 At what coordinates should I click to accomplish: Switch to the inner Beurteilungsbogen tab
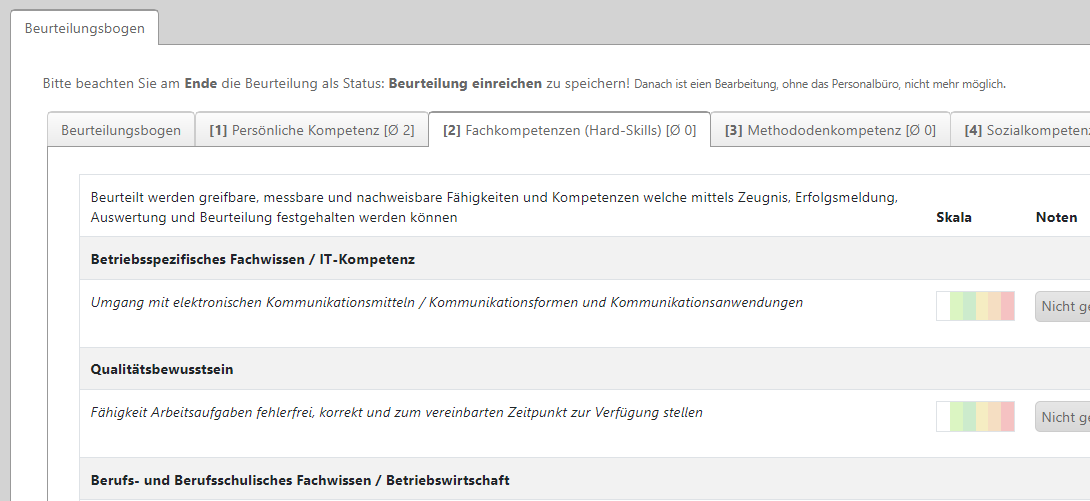(x=121, y=130)
